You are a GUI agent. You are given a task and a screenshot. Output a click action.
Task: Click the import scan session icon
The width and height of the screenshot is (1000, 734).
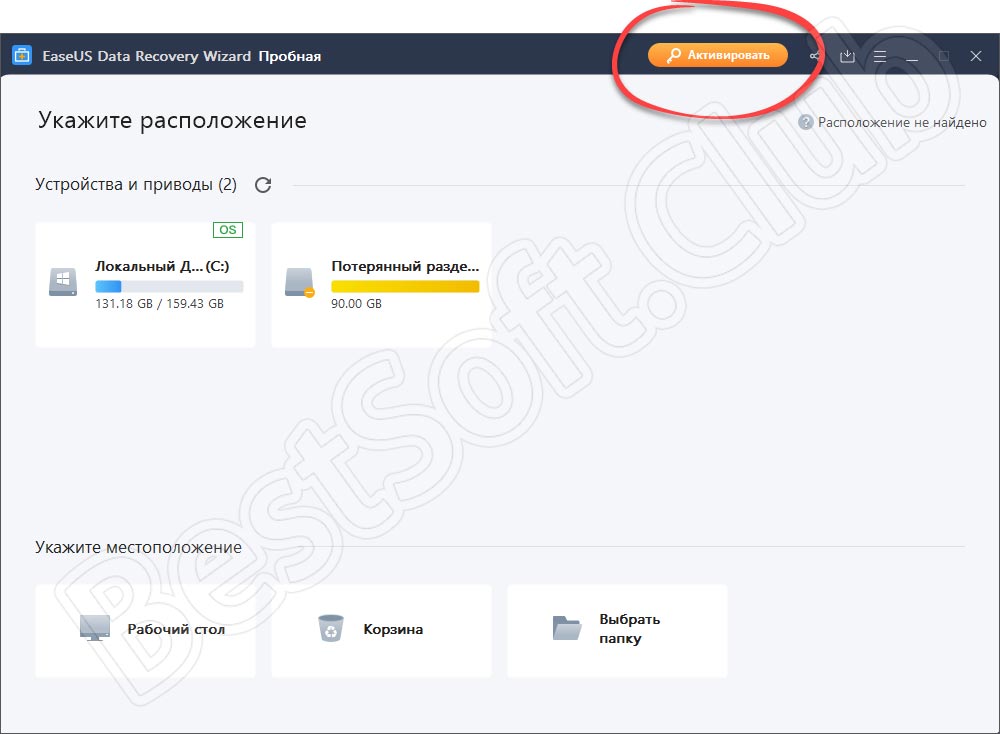point(847,57)
